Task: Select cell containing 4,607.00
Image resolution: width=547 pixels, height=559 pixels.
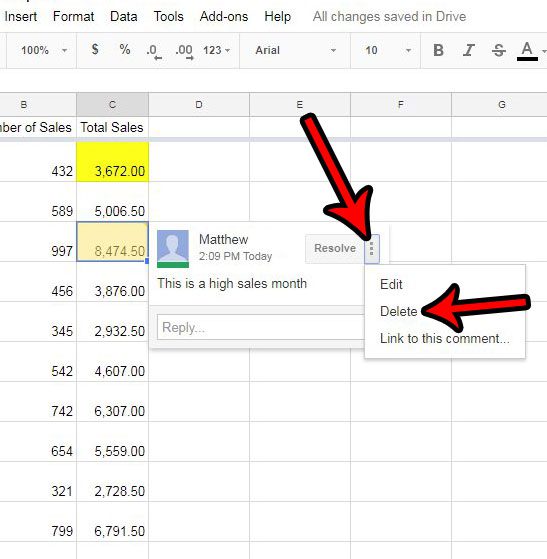Action: (112, 361)
